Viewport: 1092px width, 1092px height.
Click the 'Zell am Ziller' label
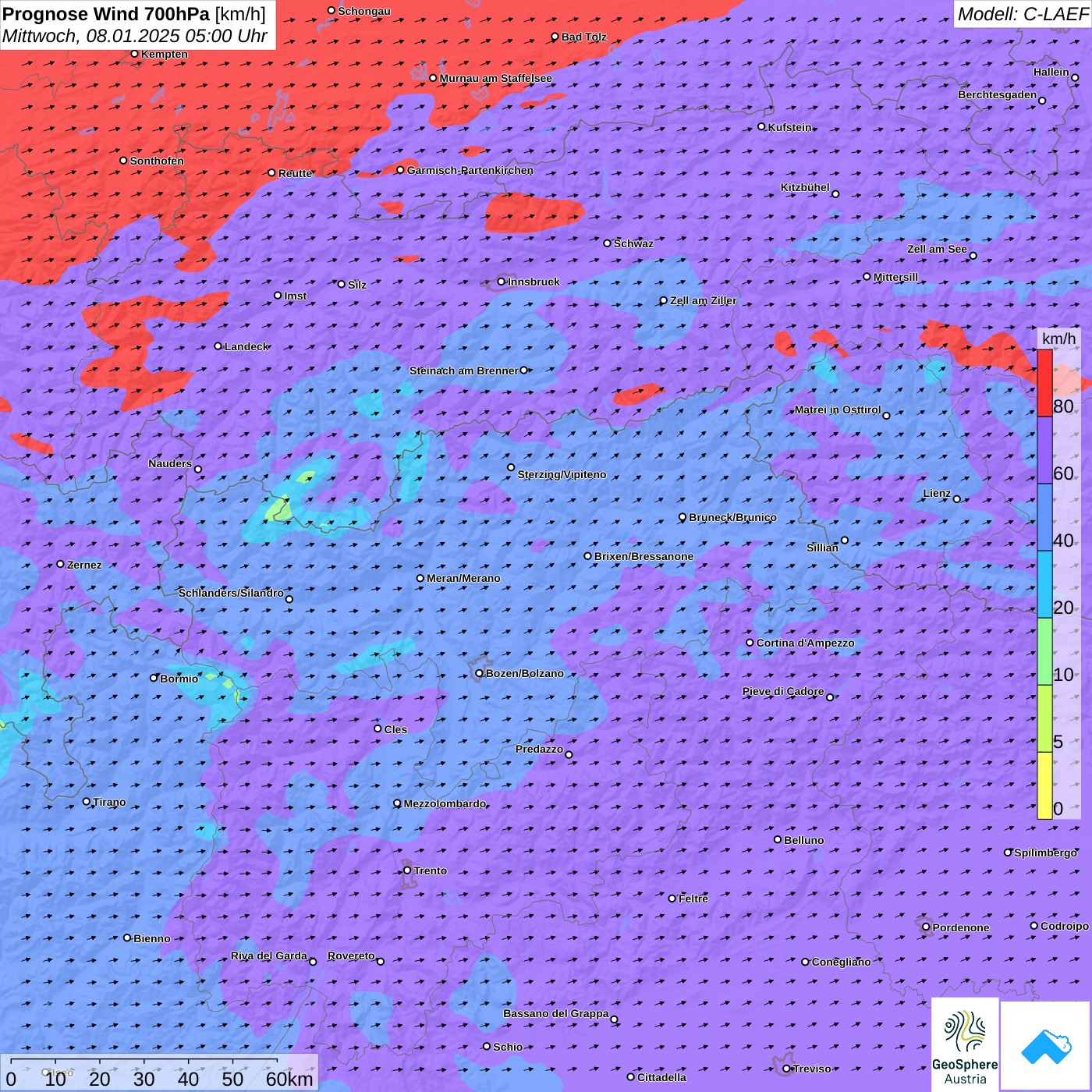[704, 300]
